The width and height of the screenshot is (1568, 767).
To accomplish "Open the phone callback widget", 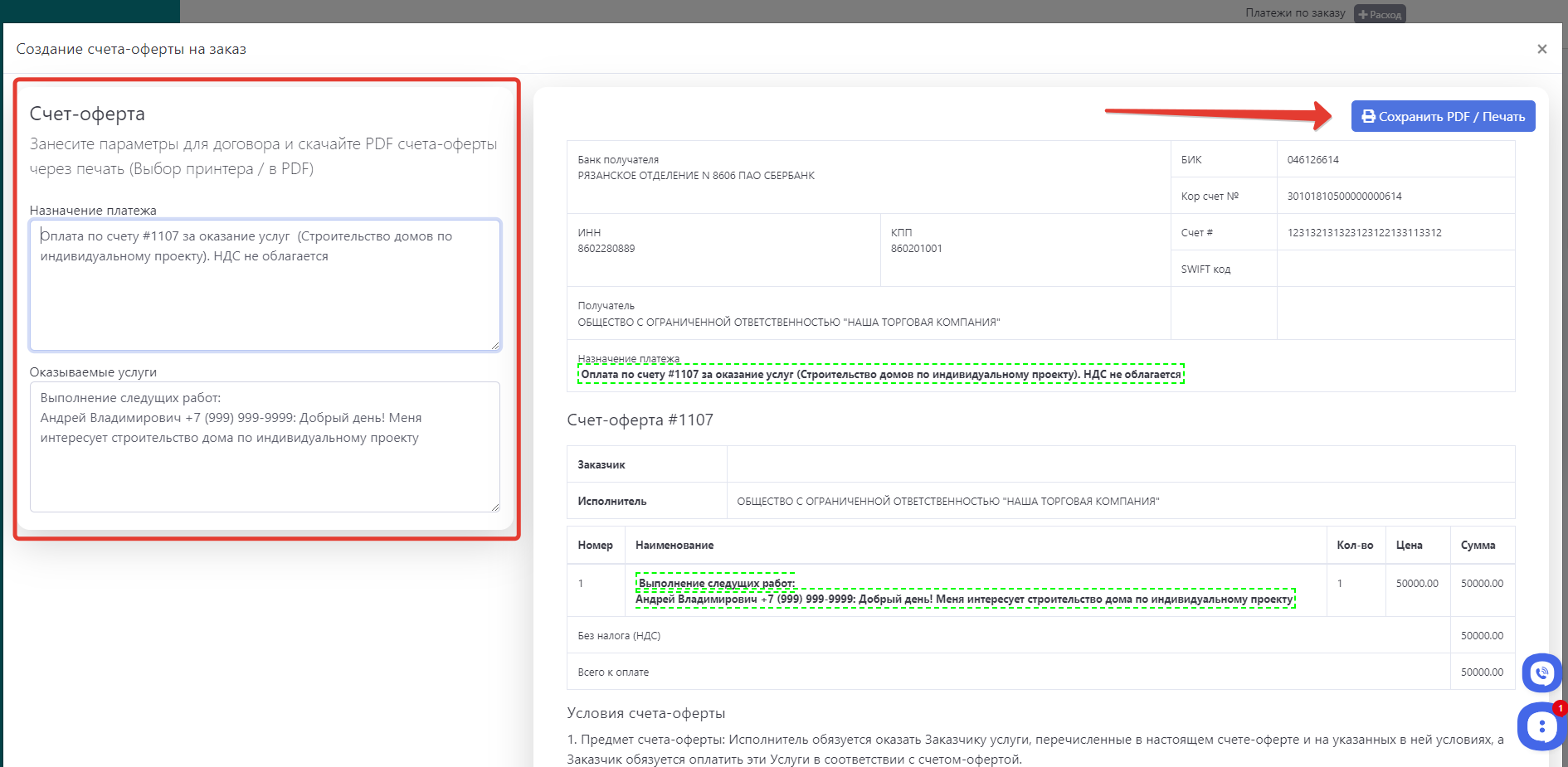I will 1541,672.
